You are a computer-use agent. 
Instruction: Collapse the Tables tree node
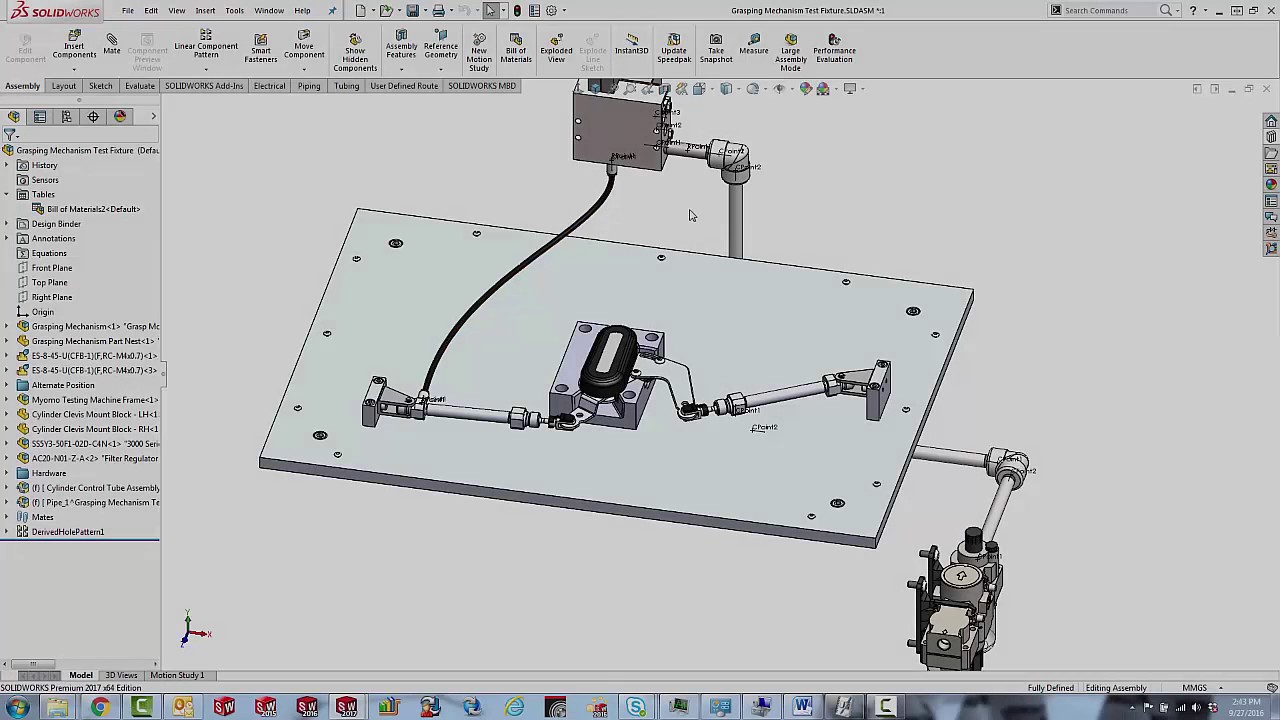click(8, 194)
